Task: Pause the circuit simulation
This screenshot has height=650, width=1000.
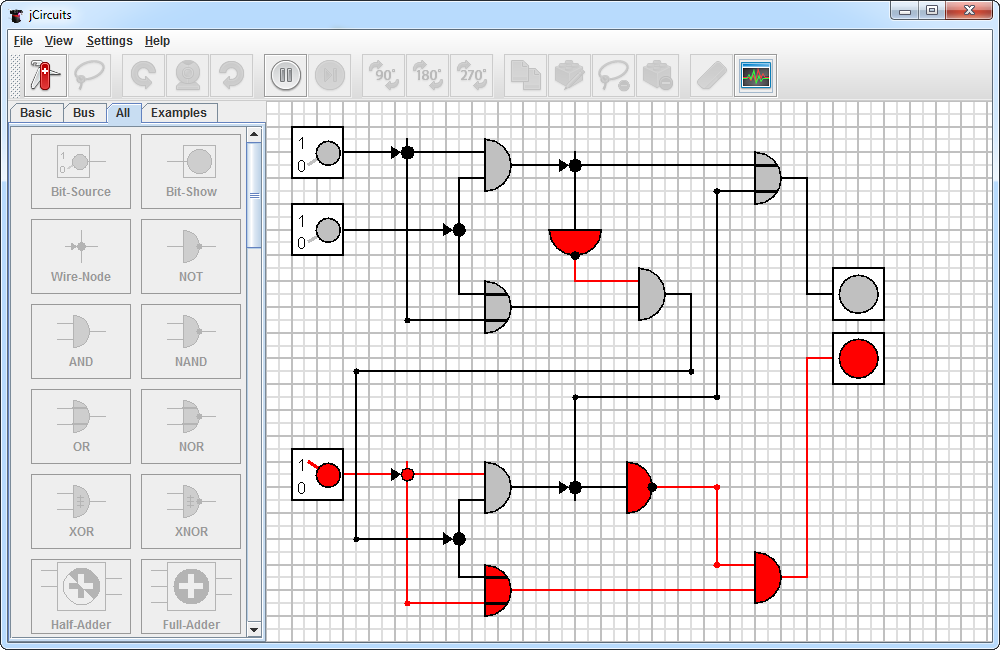Action: tap(285, 75)
